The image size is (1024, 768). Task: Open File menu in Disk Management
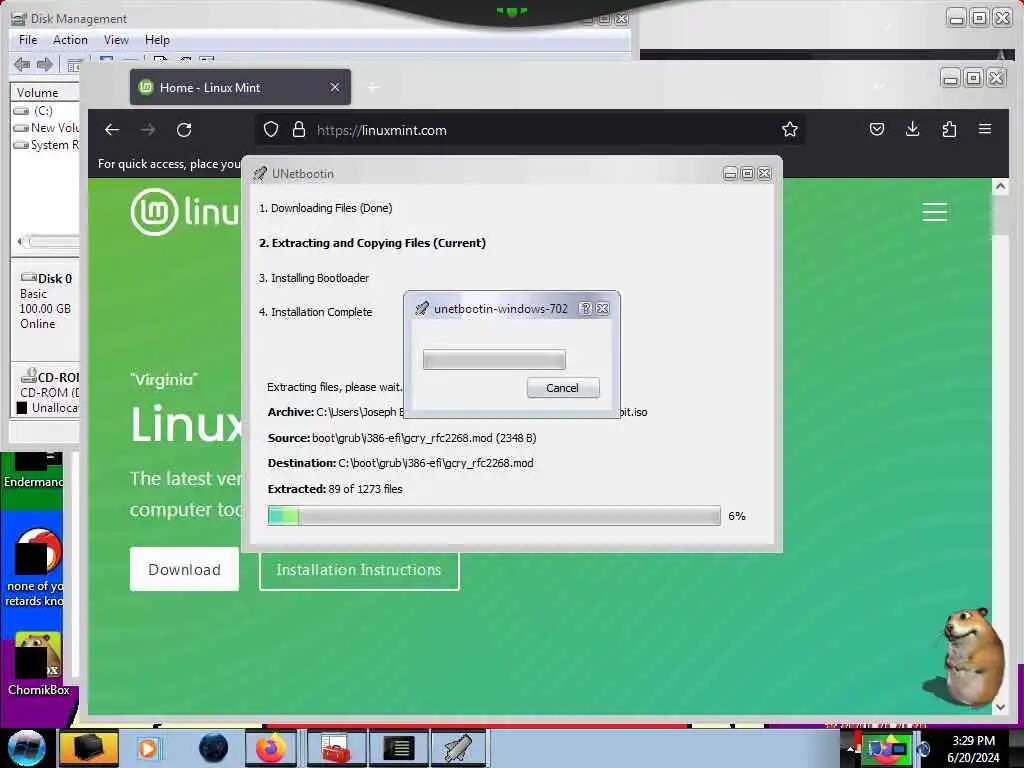pos(28,40)
